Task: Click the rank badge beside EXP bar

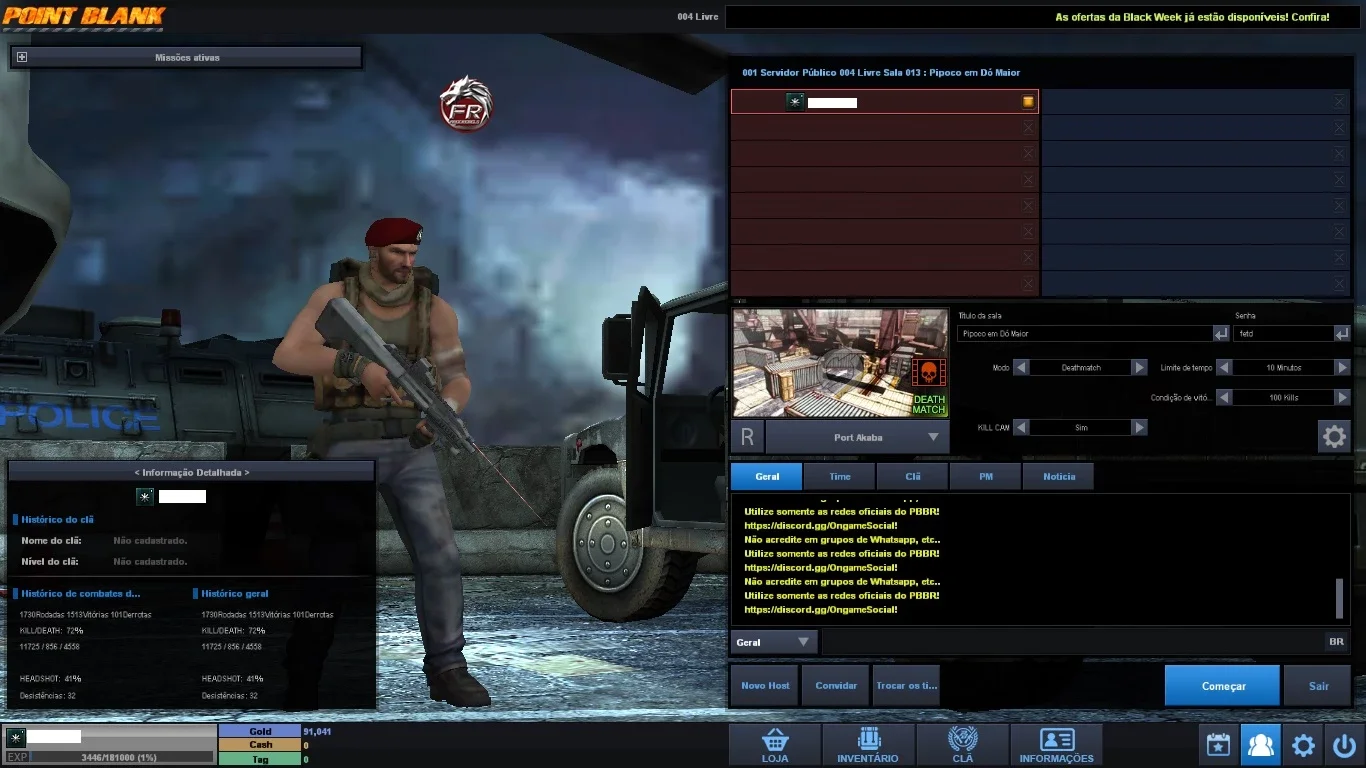Action: 15,737
